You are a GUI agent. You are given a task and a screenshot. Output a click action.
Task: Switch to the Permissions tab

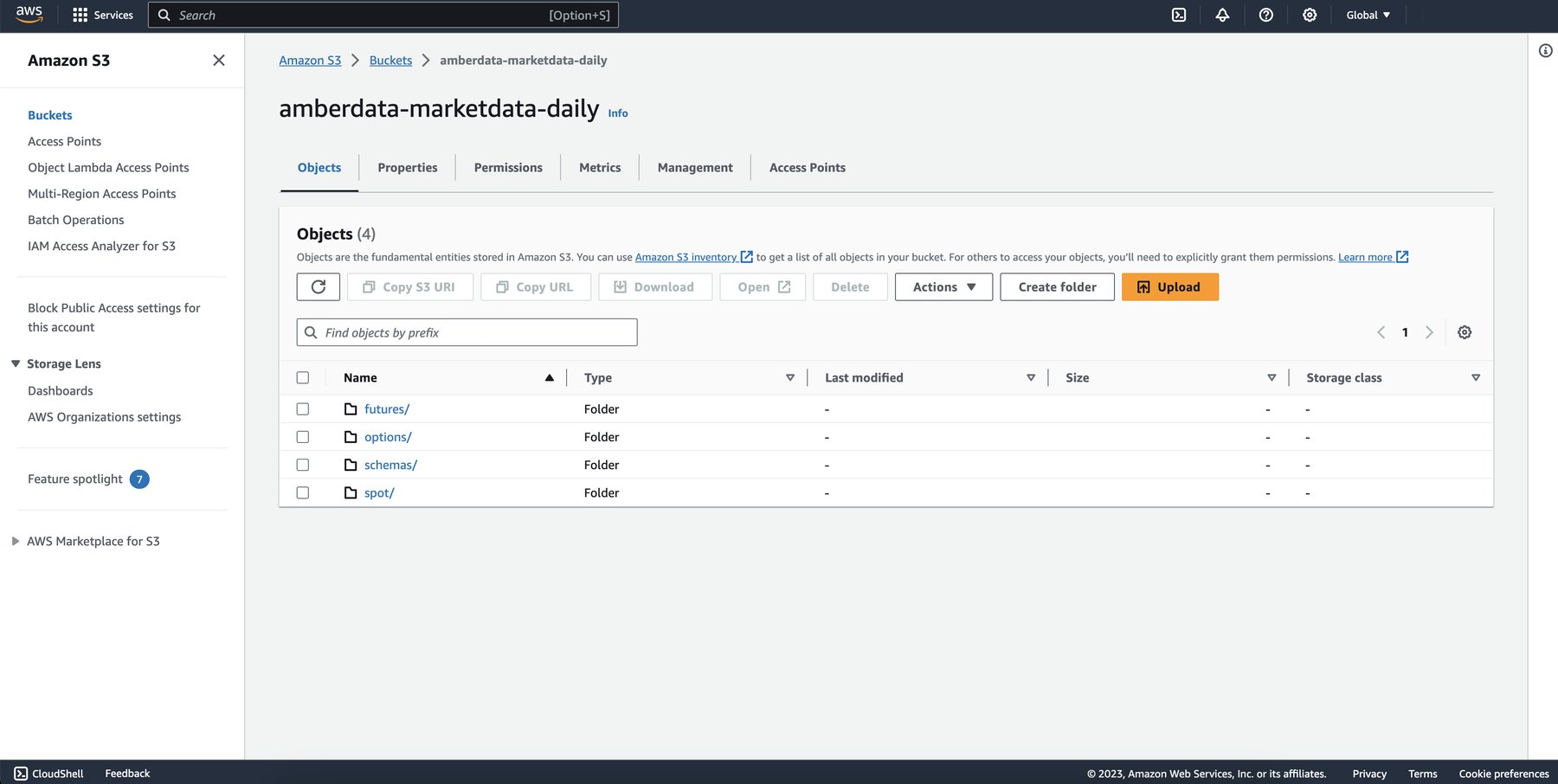click(507, 167)
